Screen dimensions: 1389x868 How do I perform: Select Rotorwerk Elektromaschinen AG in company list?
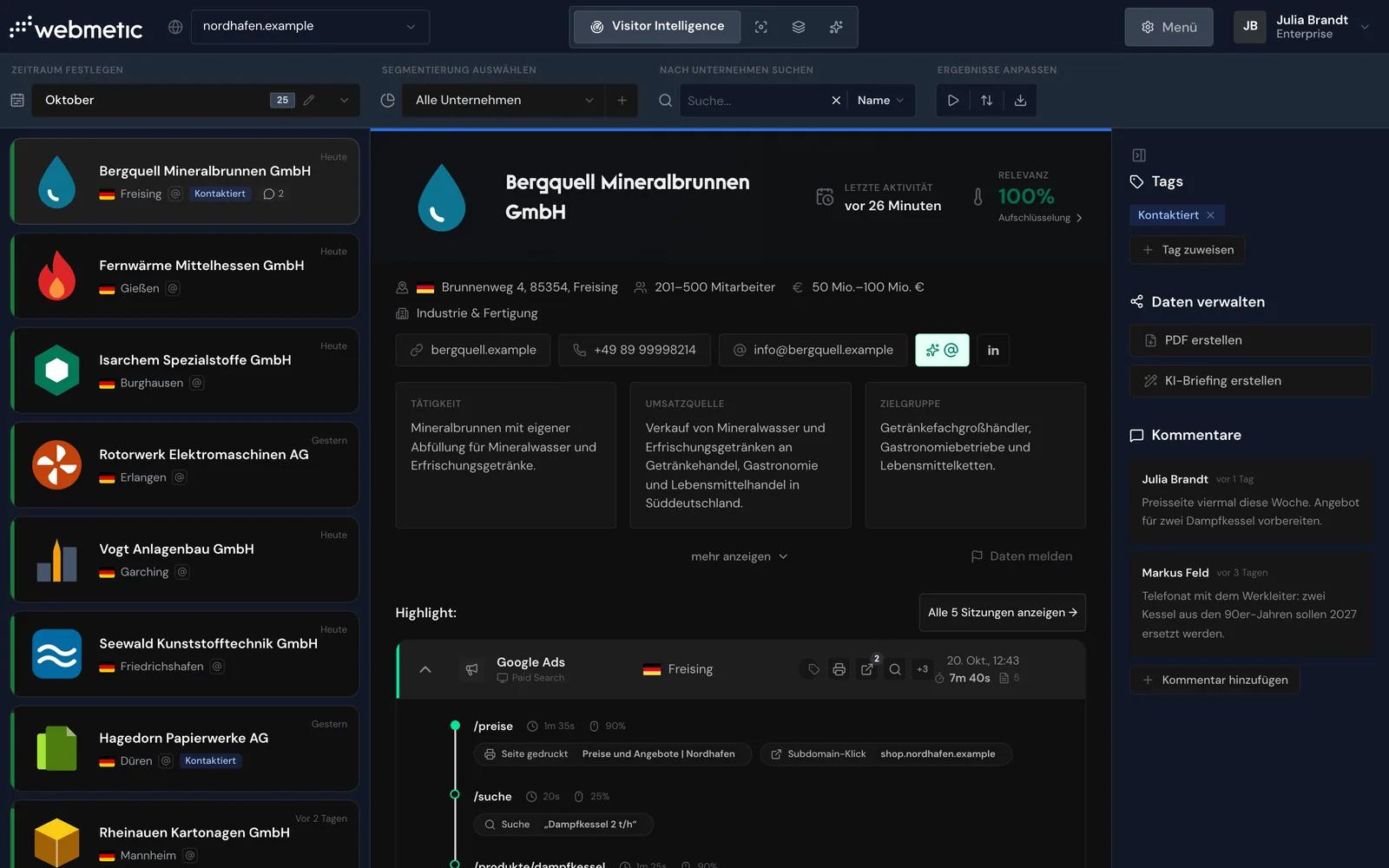coord(185,465)
